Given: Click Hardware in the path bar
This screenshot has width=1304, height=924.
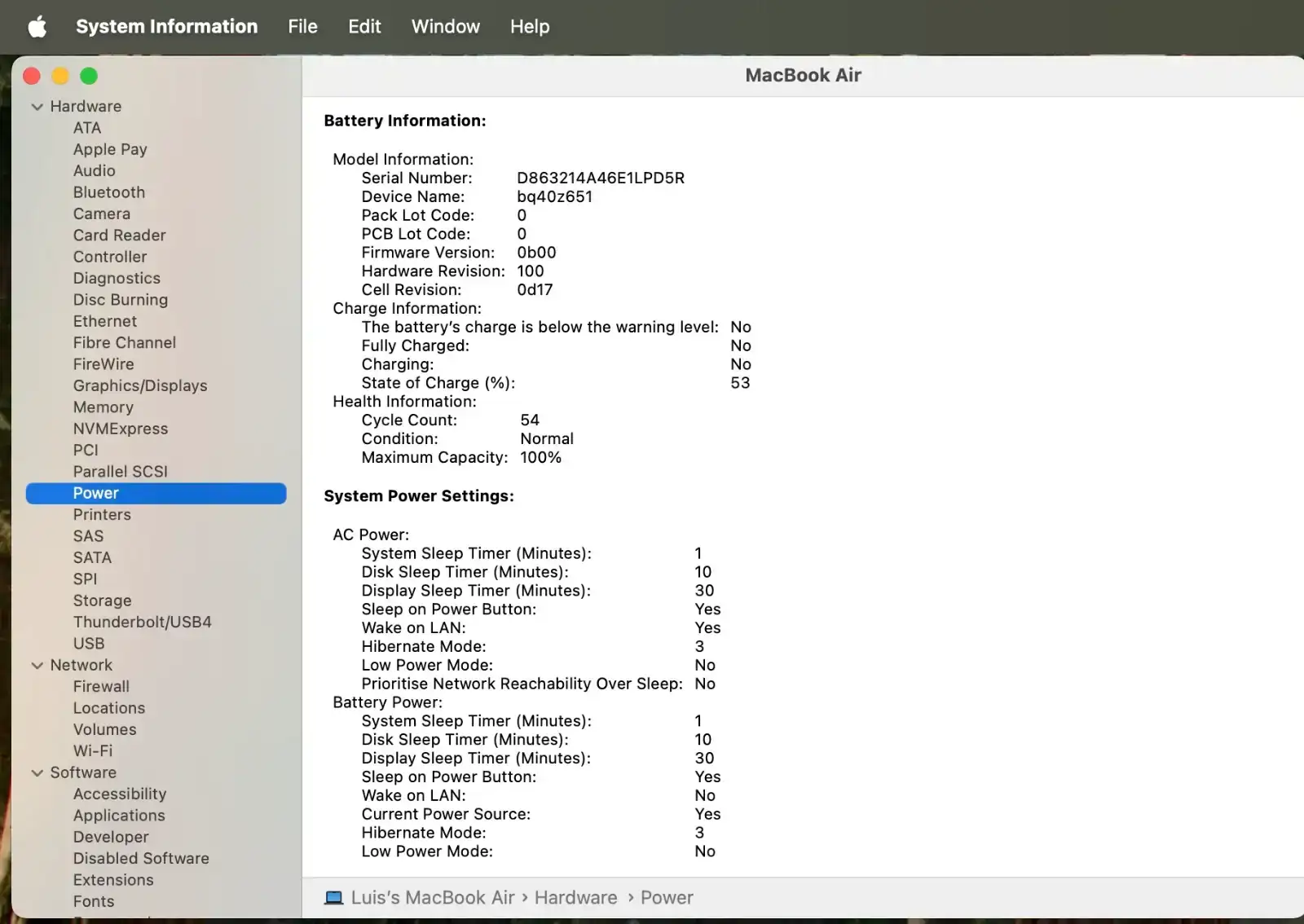Looking at the screenshot, I should [x=575, y=898].
